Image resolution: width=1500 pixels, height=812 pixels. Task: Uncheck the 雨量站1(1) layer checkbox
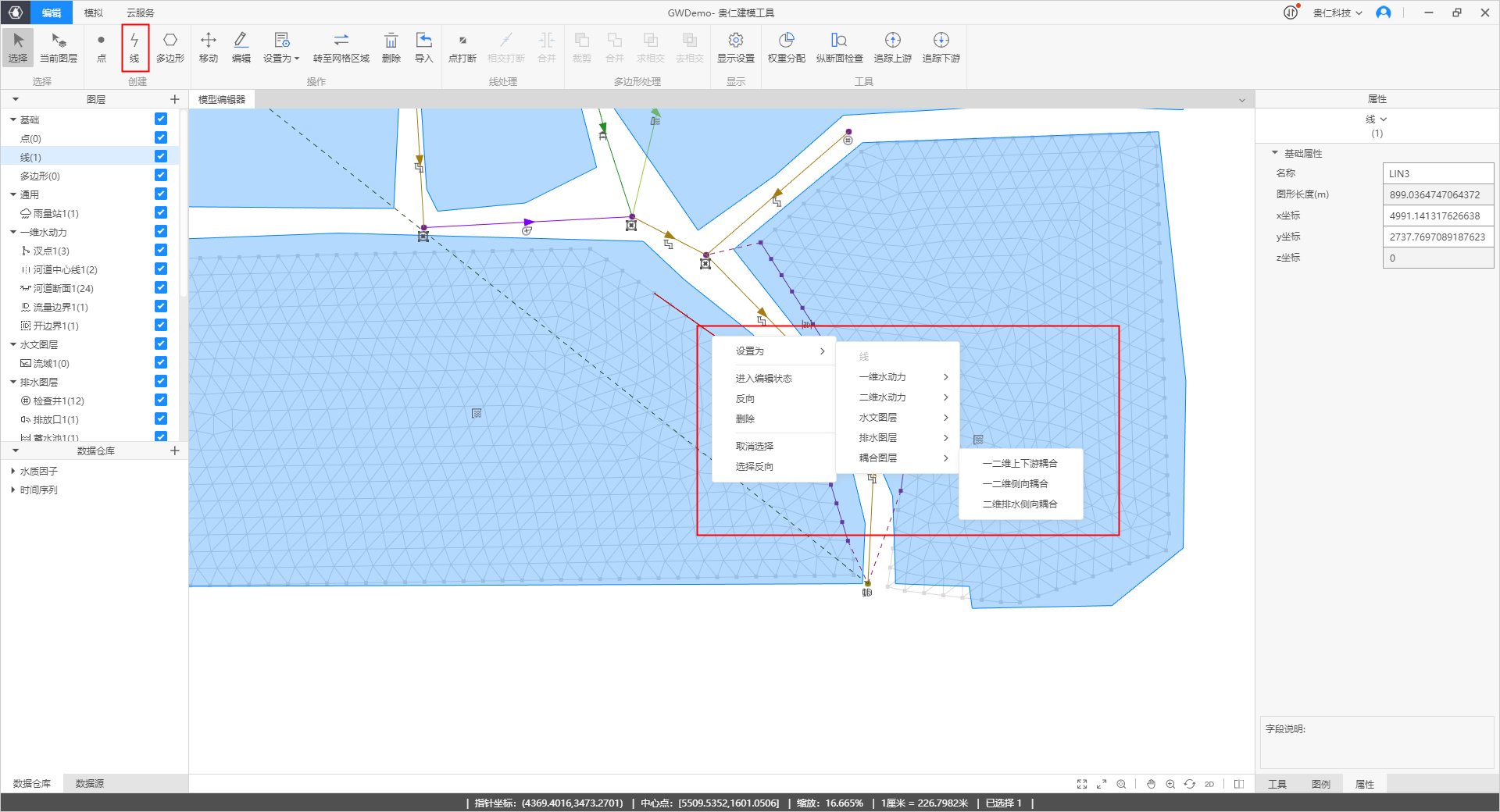click(x=161, y=213)
